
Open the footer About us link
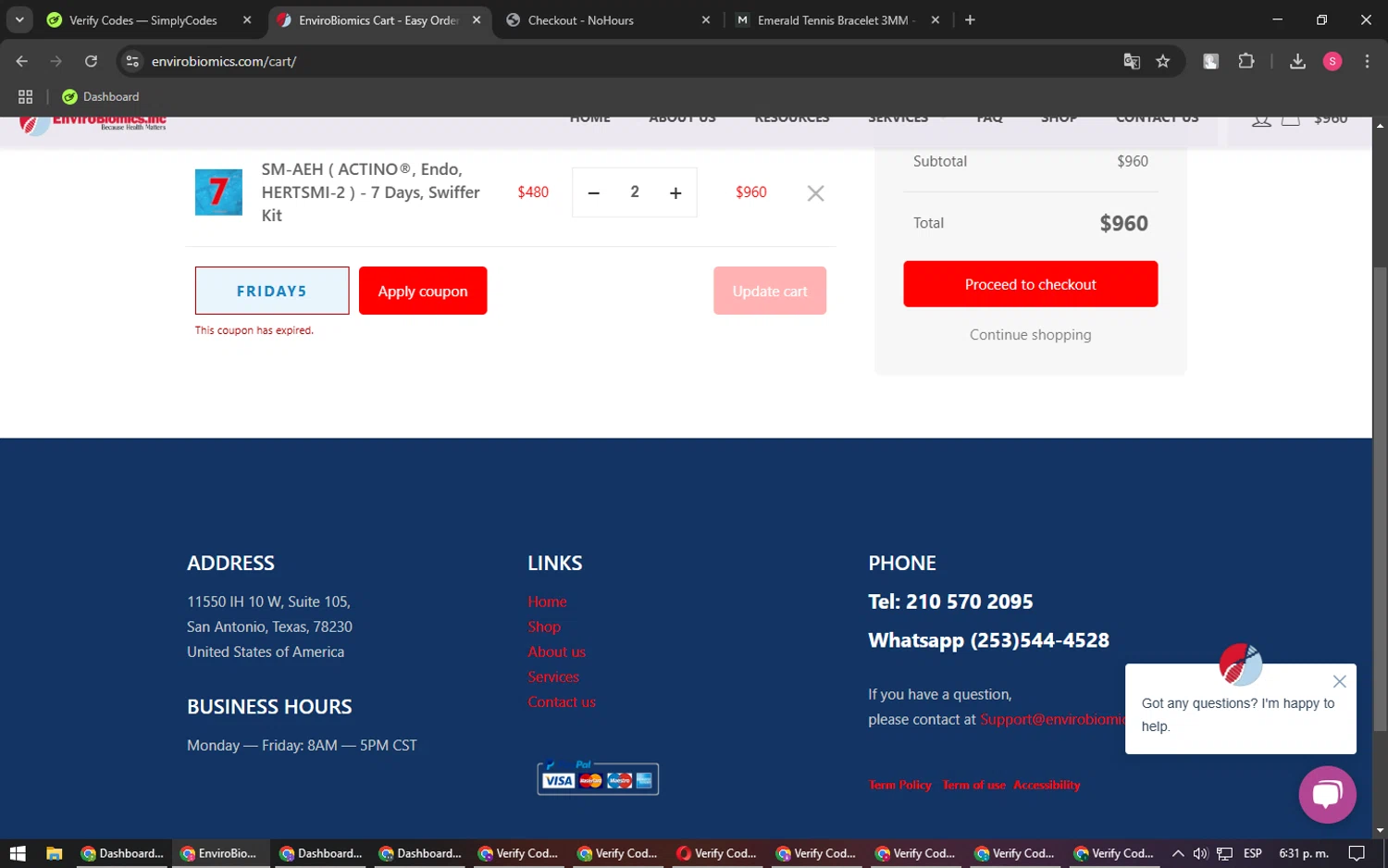pyautogui.click(x=556, y=651)
